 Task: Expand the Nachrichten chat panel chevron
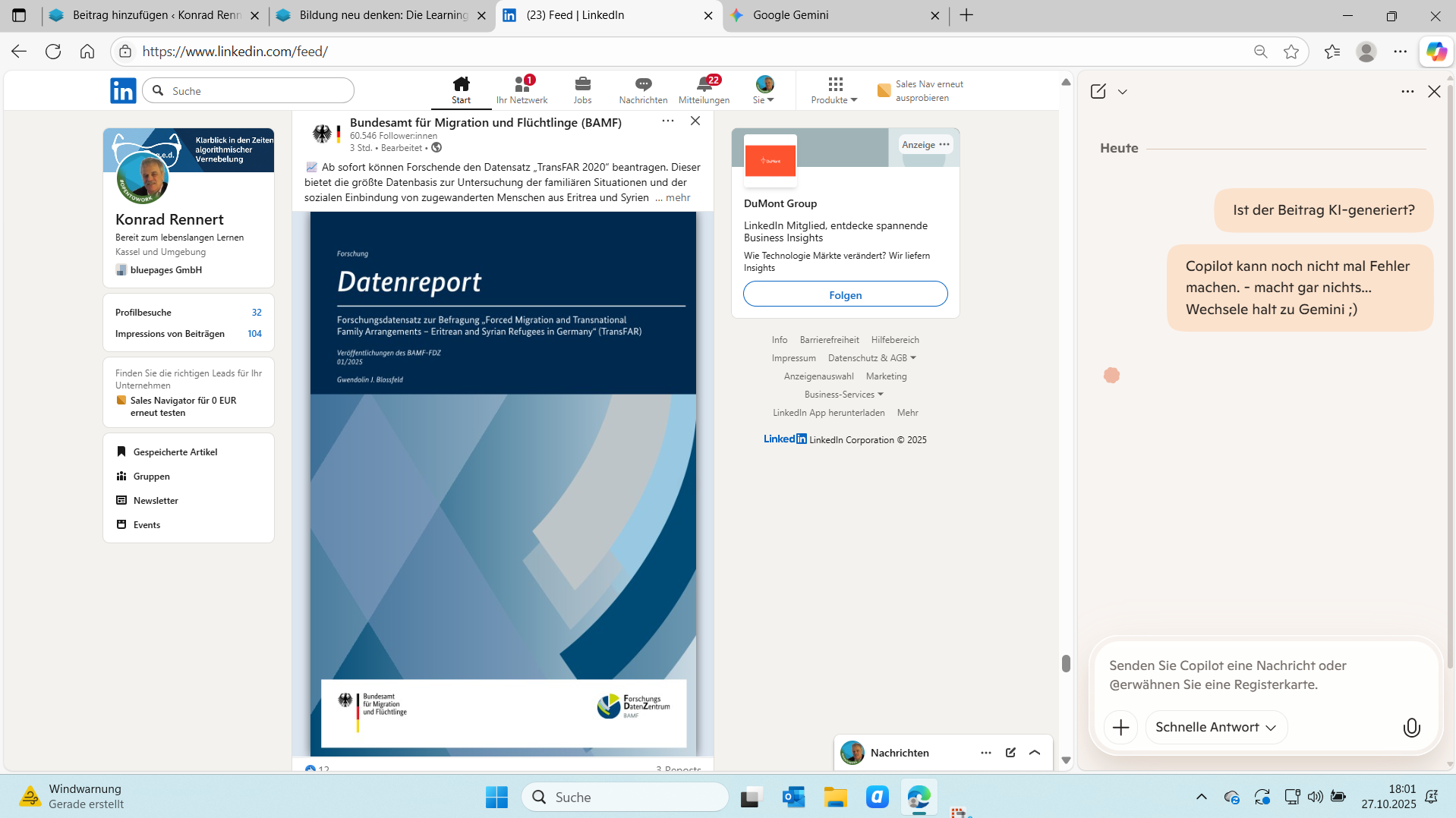point(1035,753)
